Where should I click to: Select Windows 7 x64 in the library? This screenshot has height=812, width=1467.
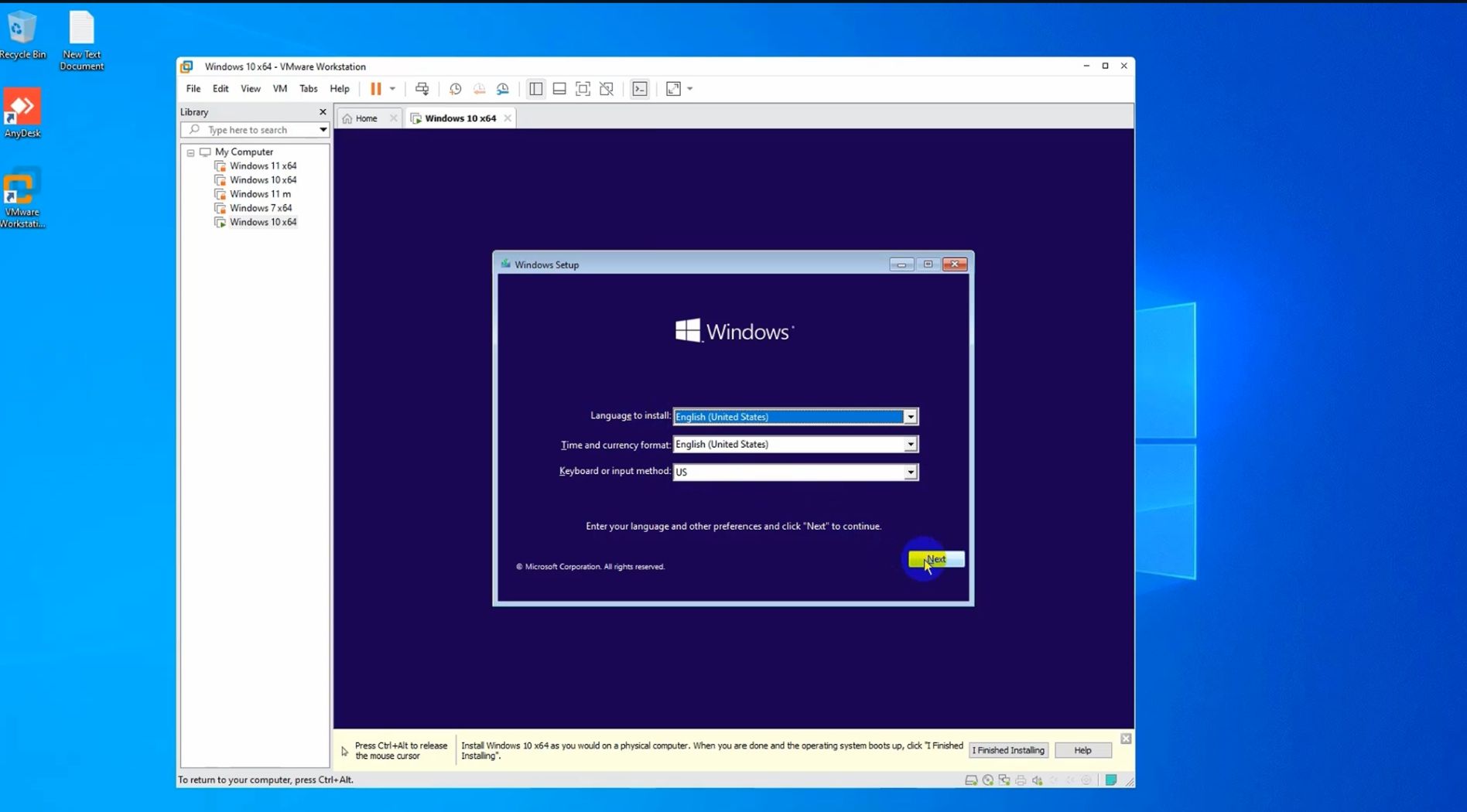coord(260,207)
